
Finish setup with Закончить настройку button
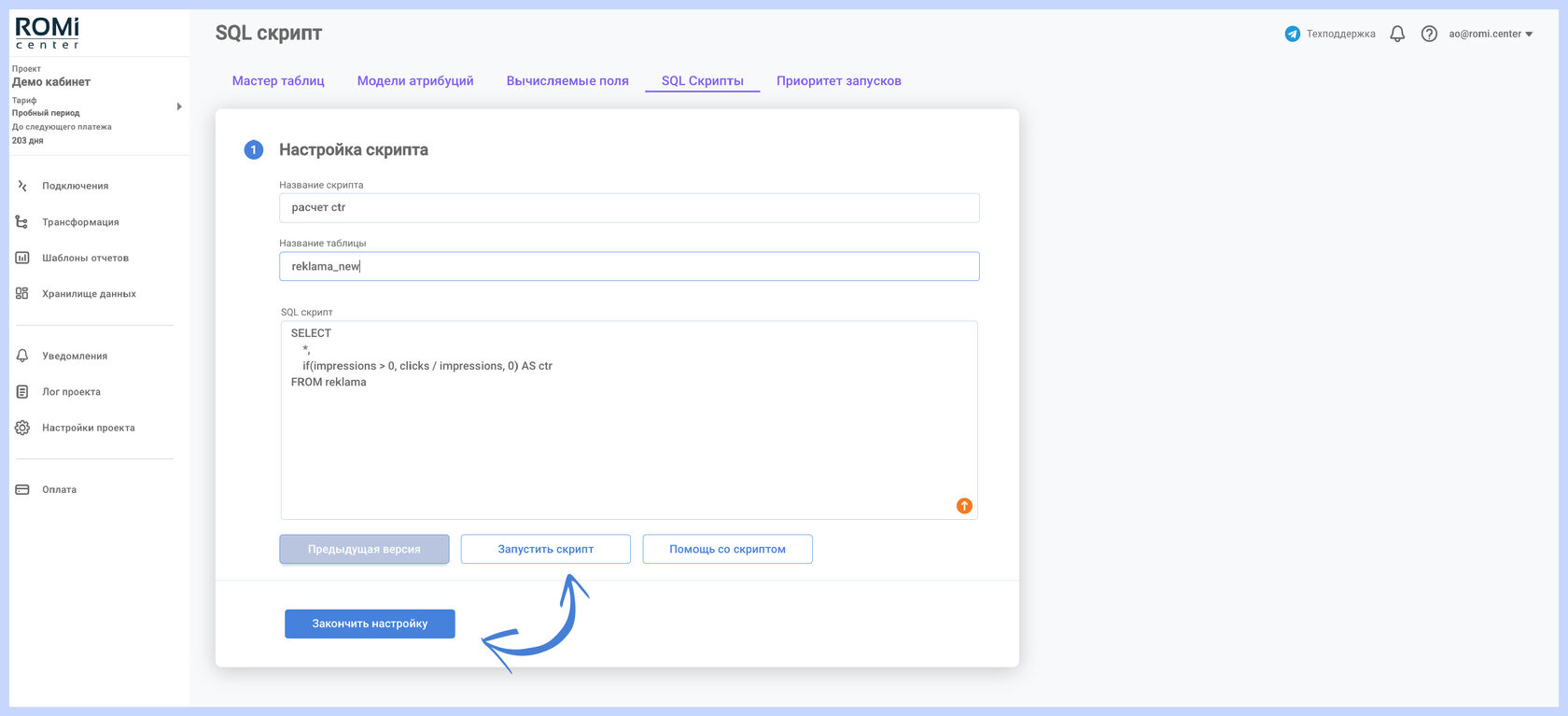370,624
